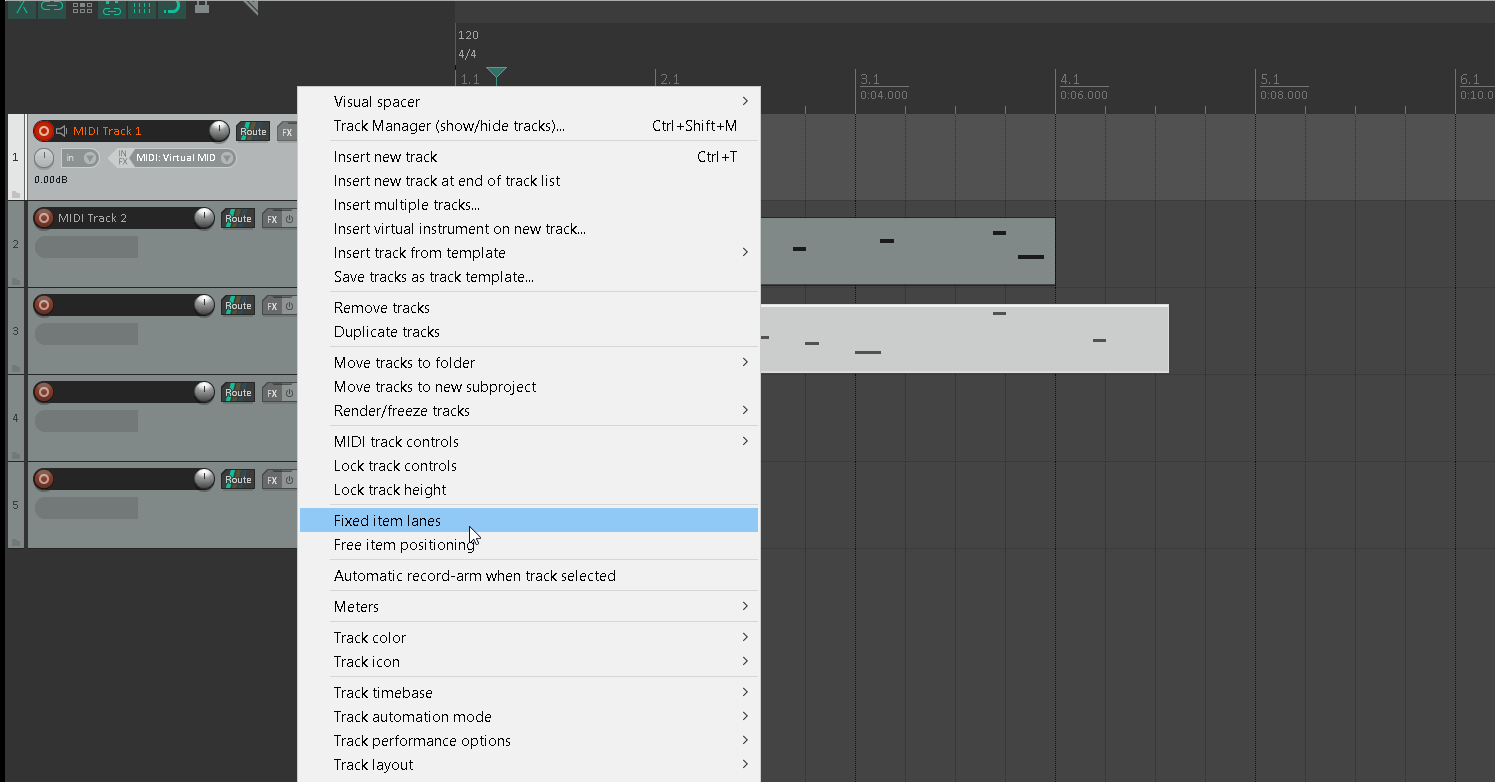Arm MIDI Track 2 for recording
The width and height of the screenshot is (1495, 782).
[x=43, y=218]
